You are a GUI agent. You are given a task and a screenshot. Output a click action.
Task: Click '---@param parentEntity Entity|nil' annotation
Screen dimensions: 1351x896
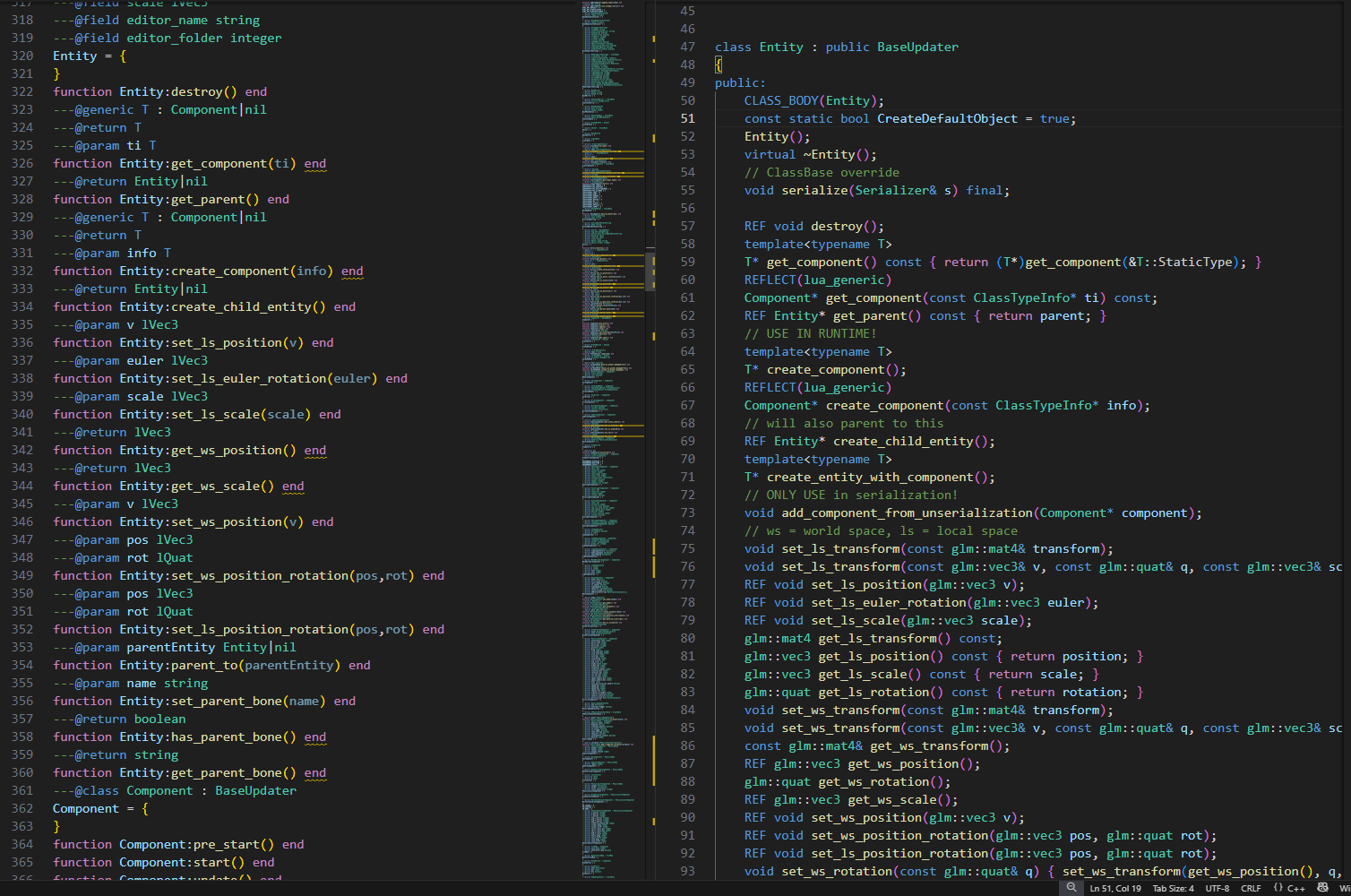(175, 647)
